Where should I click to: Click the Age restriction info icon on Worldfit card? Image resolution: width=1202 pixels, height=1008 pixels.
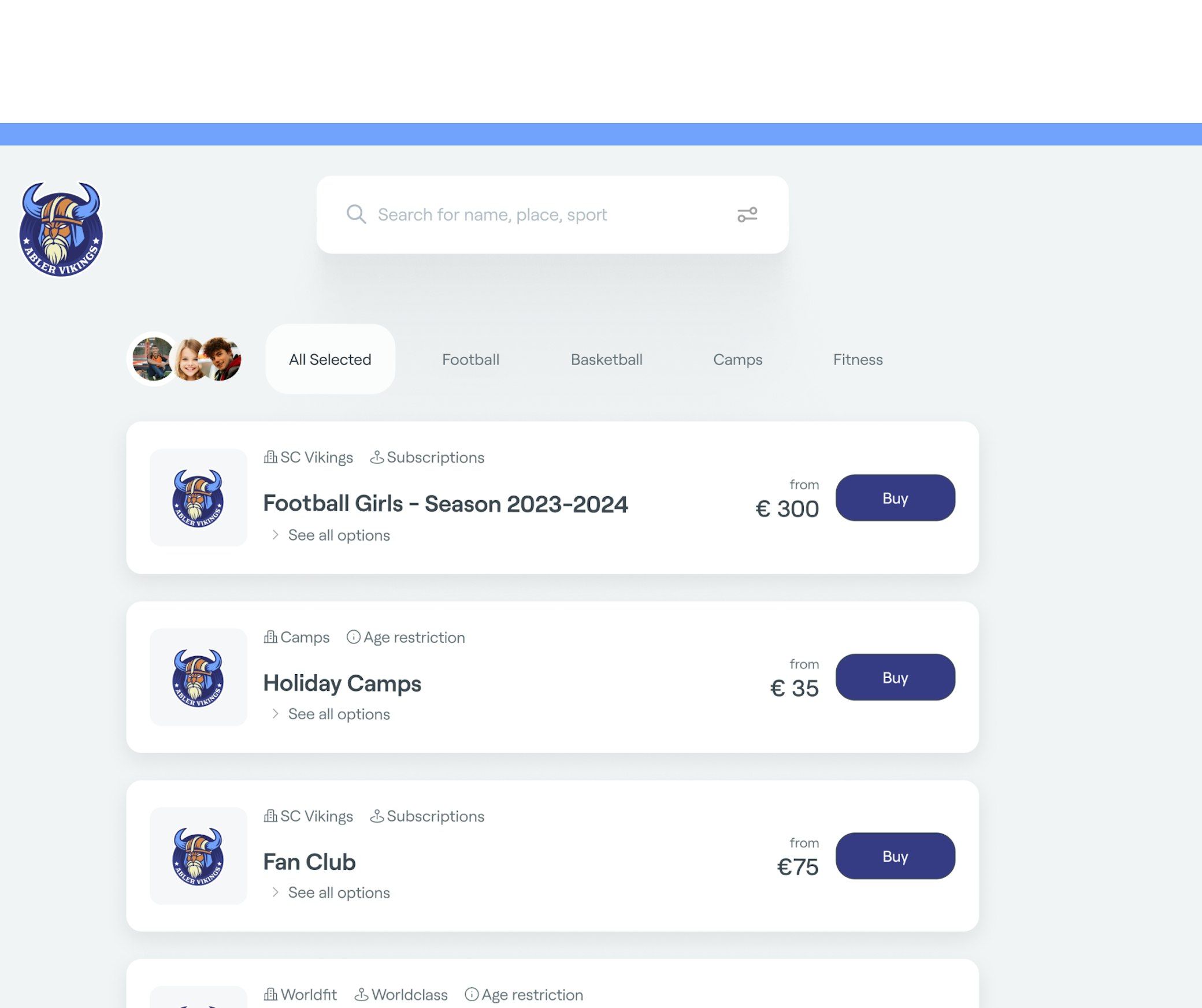pos(472,995)
